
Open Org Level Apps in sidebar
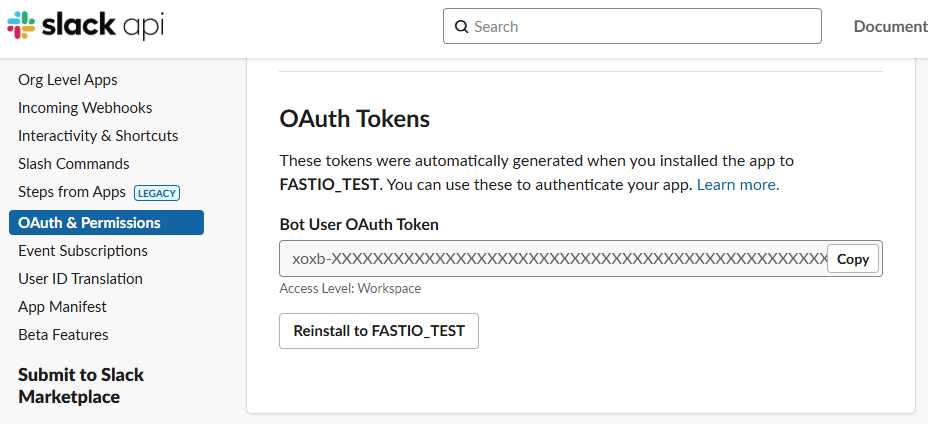(67, 80)
